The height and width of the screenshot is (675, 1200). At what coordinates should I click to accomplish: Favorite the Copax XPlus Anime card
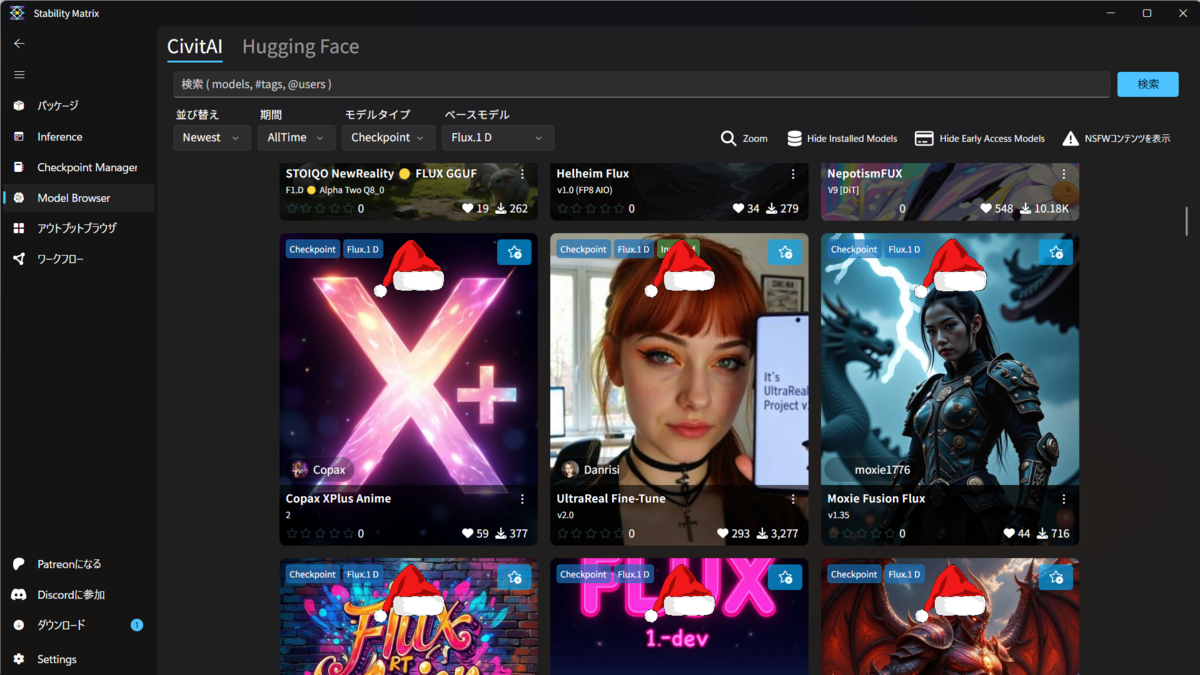(x=514, y=252)
